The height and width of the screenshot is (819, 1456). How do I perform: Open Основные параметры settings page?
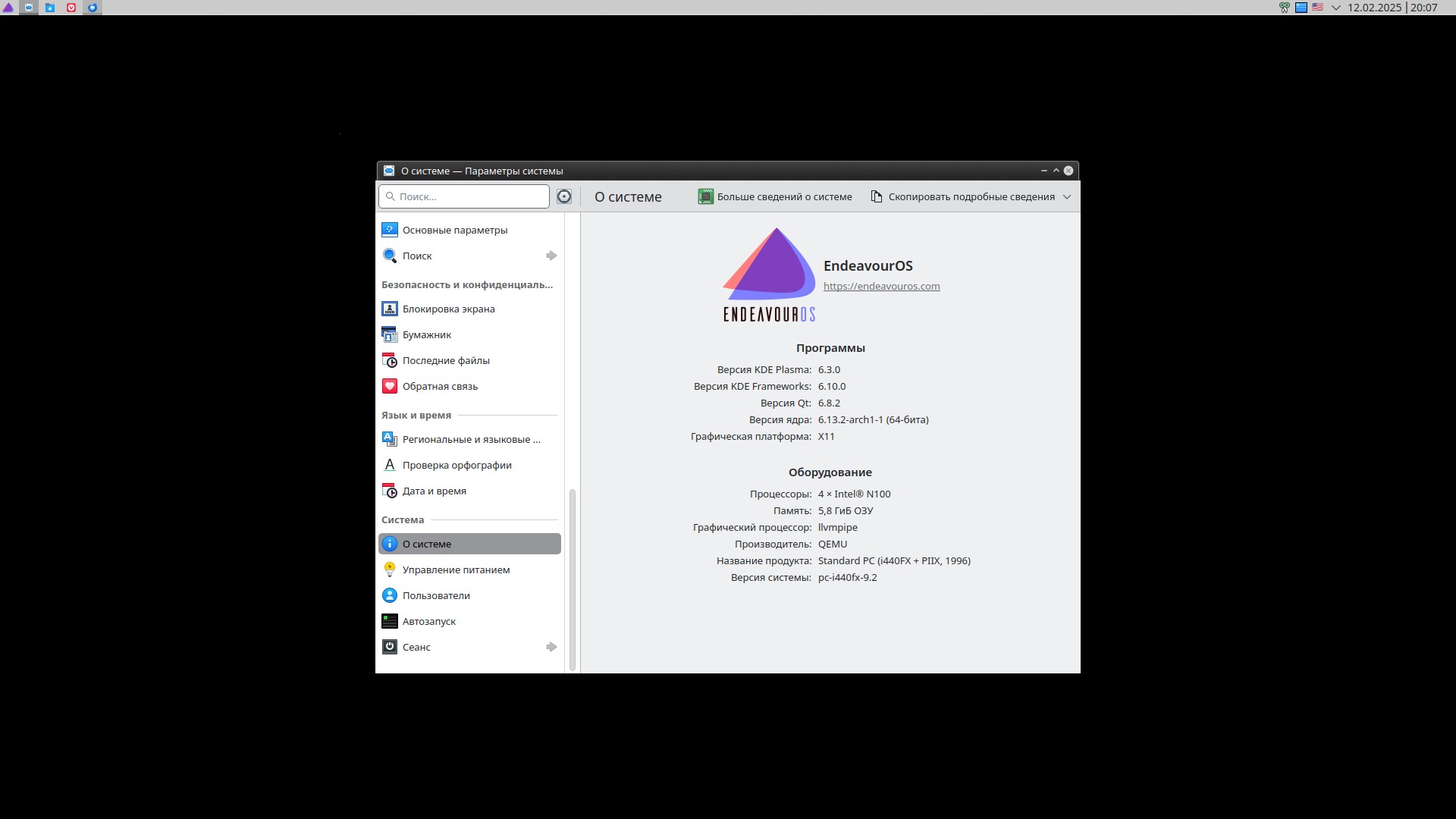coord(469,230)
